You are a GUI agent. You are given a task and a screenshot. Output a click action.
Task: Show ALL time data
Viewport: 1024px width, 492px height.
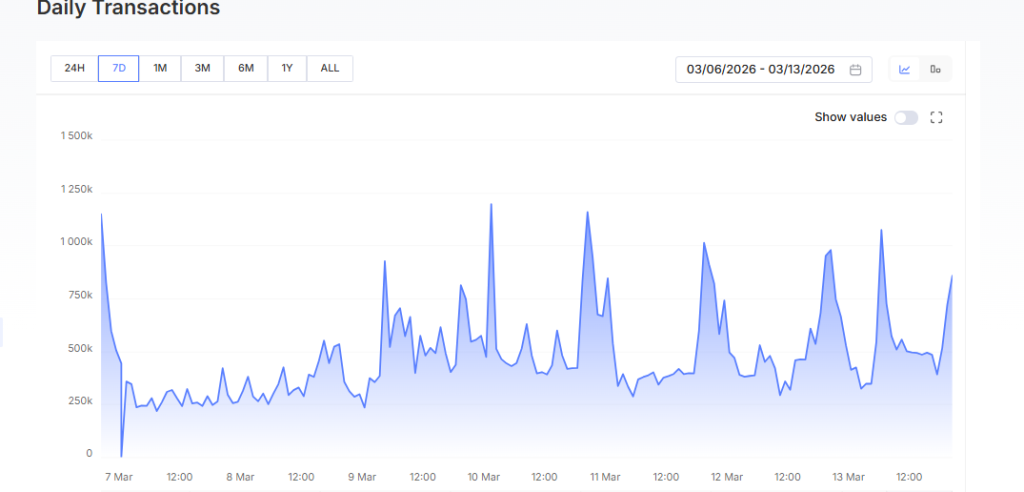pos(330,68)
